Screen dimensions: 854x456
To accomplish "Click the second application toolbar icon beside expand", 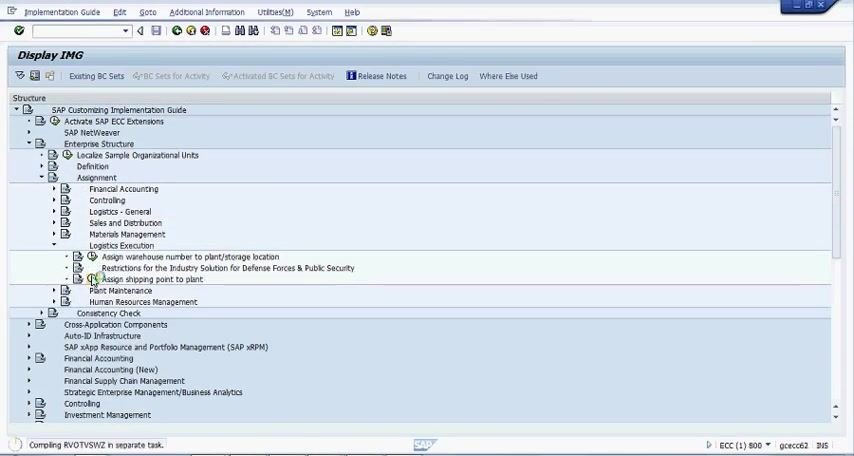I will click(35, 76).
